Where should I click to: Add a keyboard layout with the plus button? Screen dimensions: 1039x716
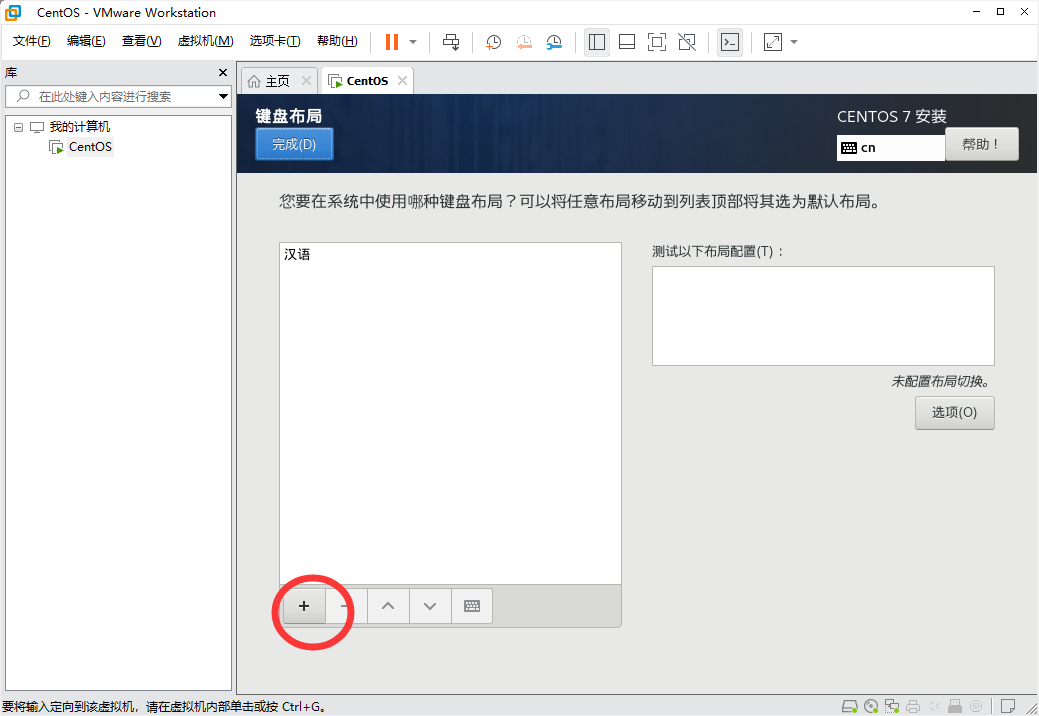[304, 606]
